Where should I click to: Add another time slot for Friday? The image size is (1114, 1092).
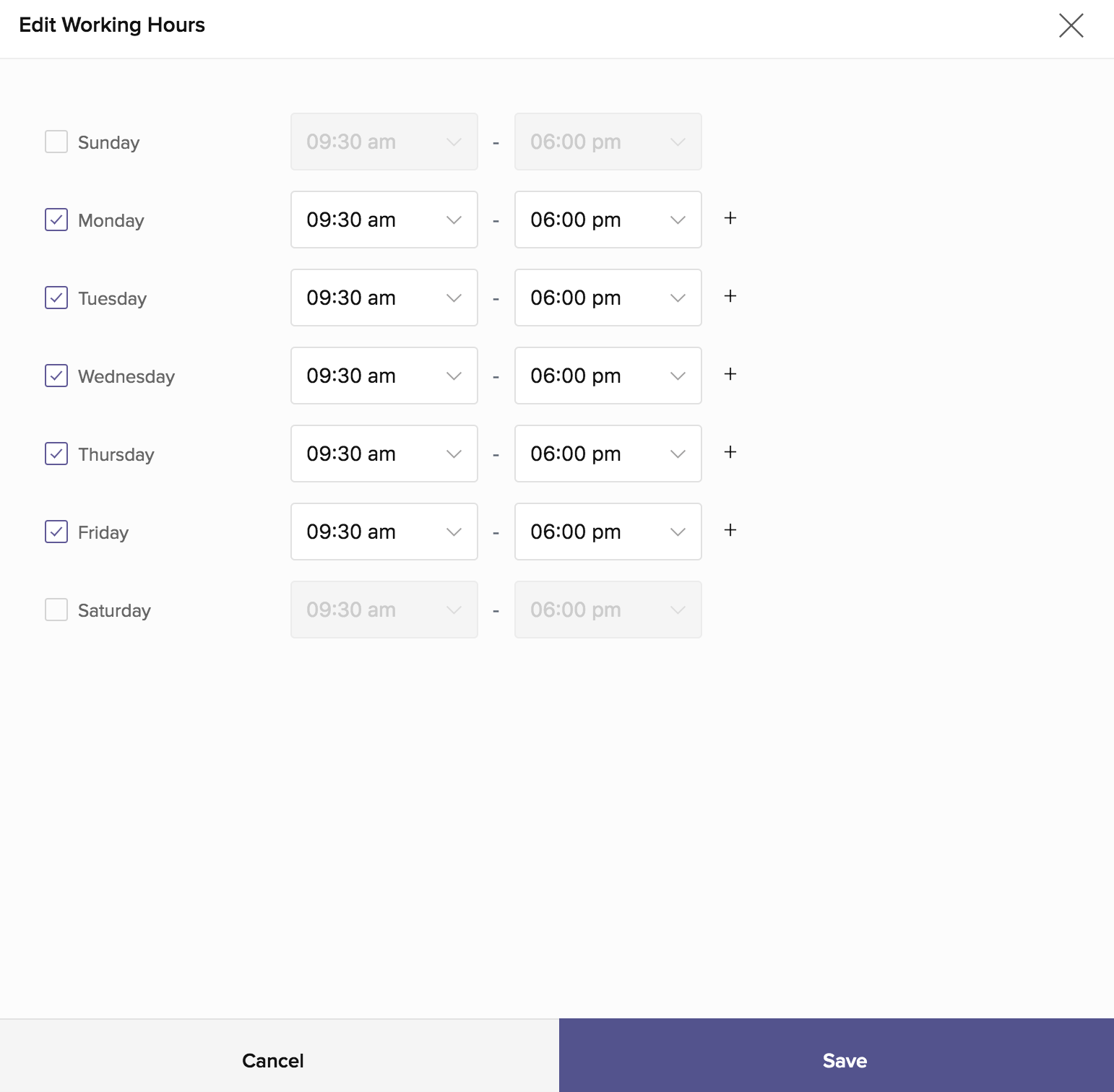click(730, 530)
